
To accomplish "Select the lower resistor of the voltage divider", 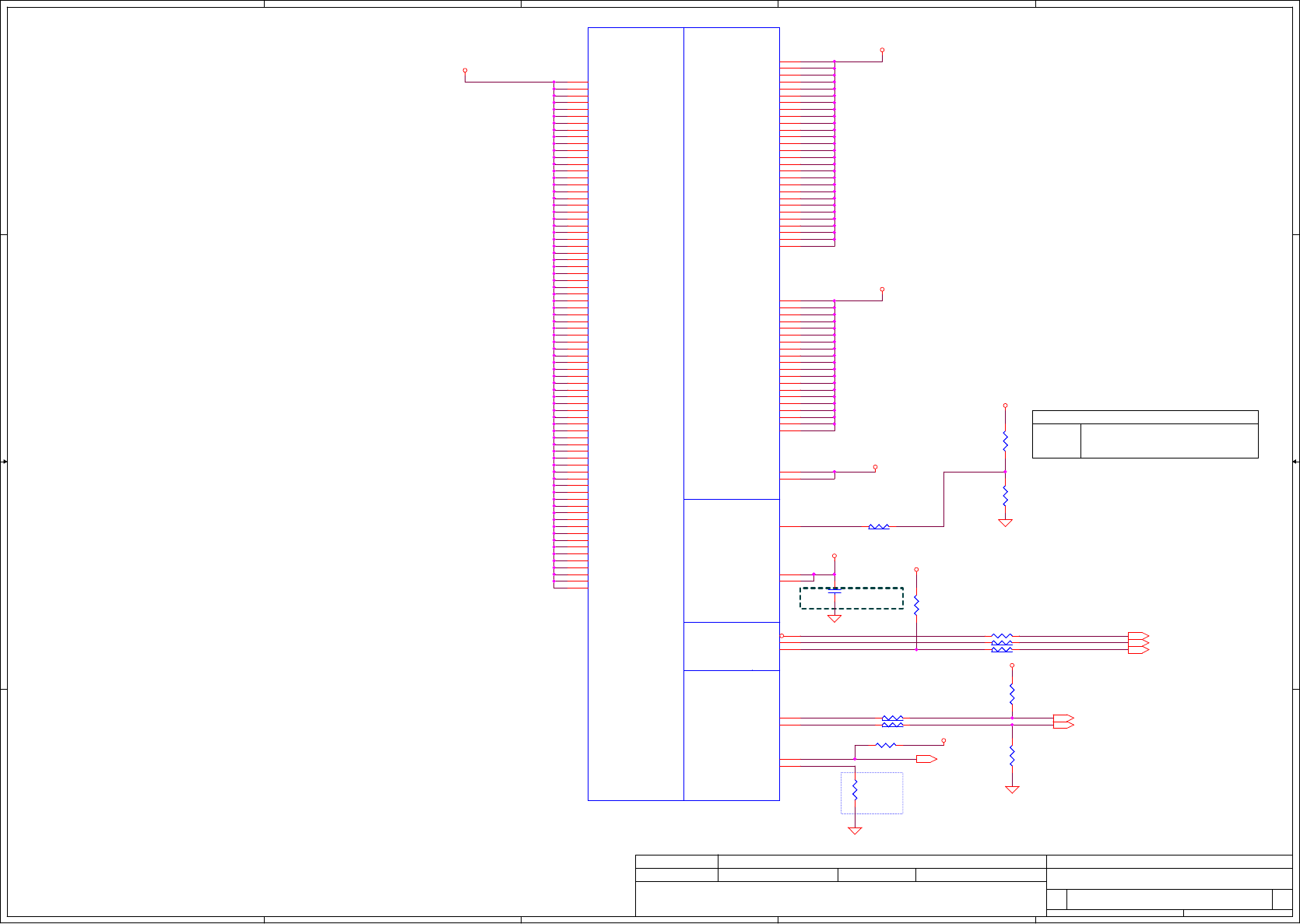I will tap(1005, 496).
